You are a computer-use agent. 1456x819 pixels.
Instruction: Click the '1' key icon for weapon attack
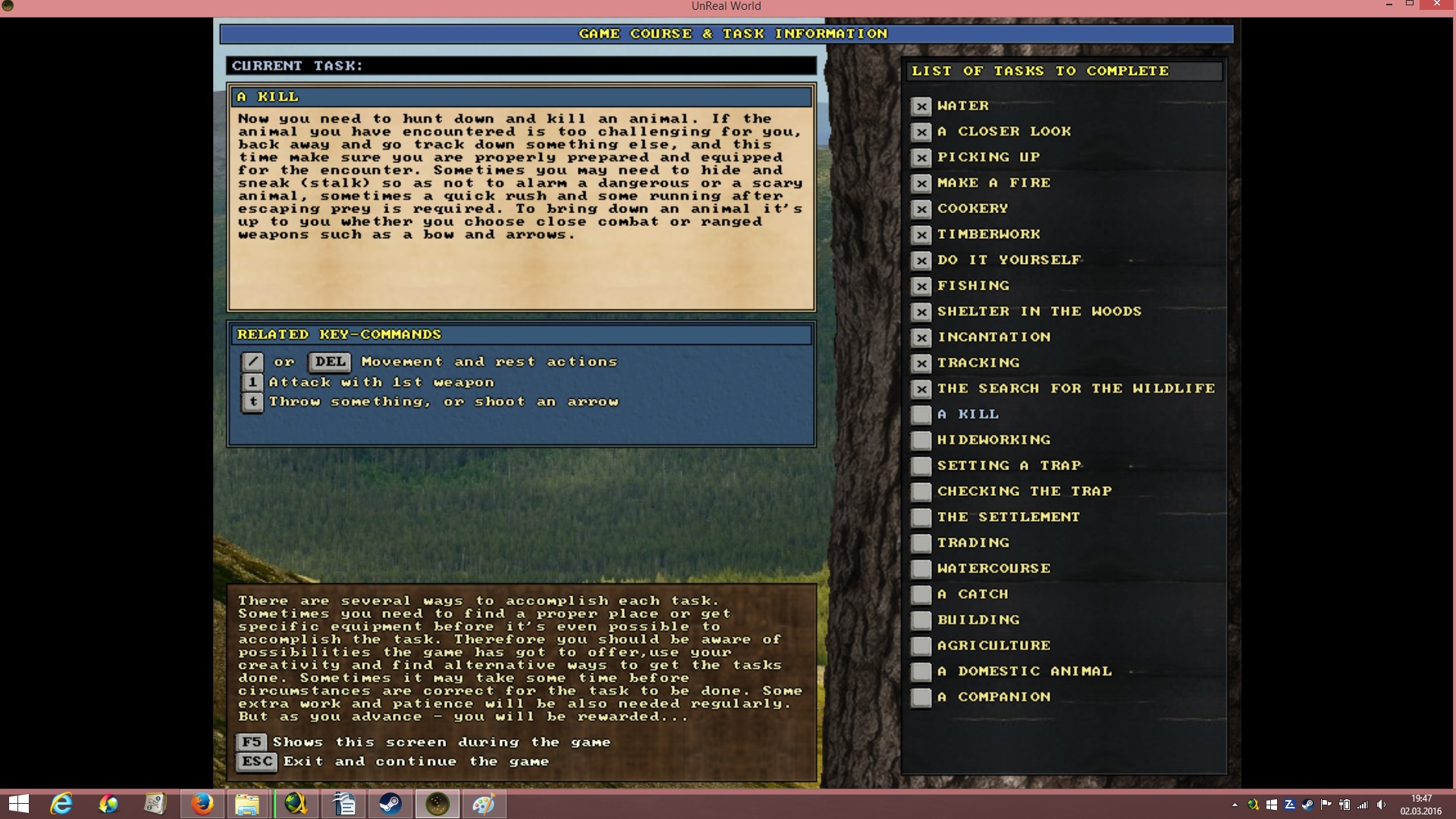253,382
